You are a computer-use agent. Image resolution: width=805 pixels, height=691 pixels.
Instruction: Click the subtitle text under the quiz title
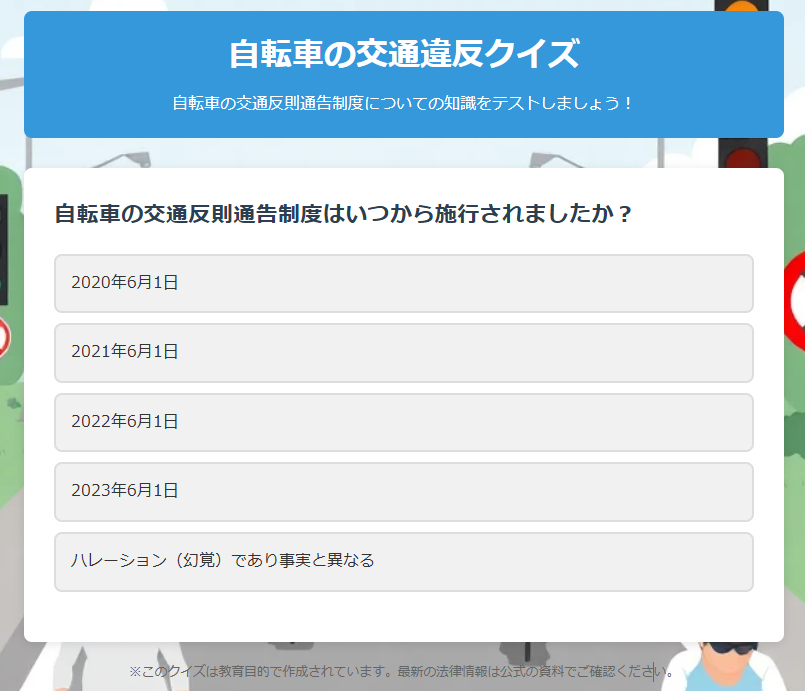click(x=403, y=103)
